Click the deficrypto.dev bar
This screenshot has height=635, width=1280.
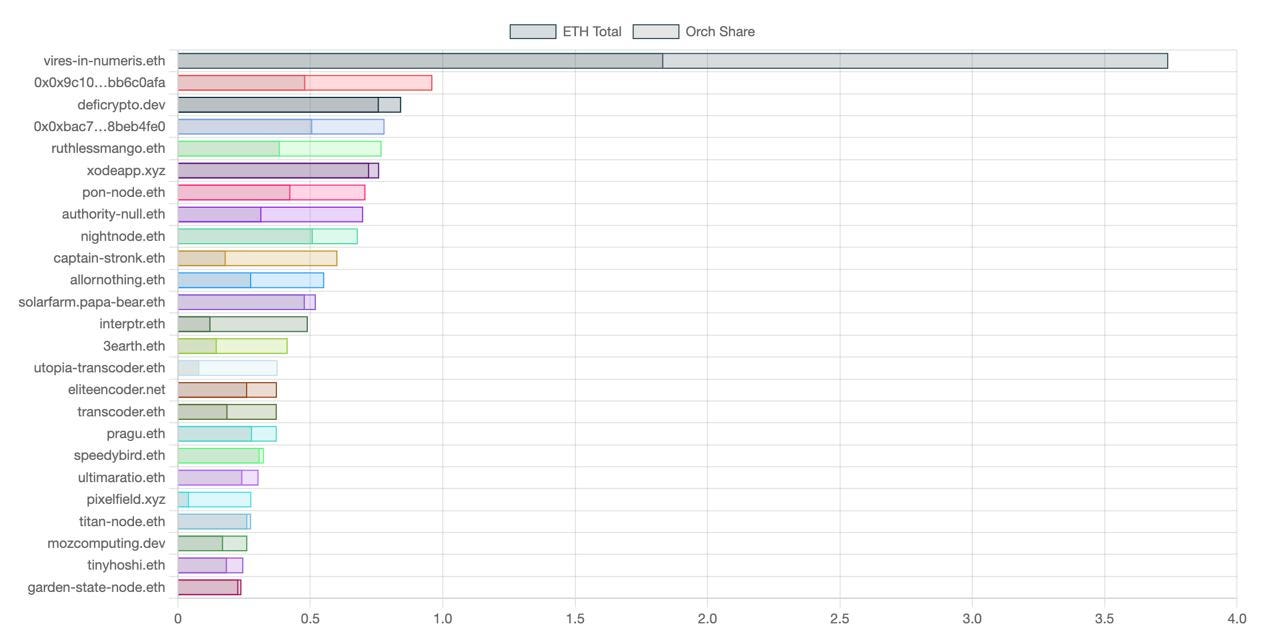(x=289, y=105)
